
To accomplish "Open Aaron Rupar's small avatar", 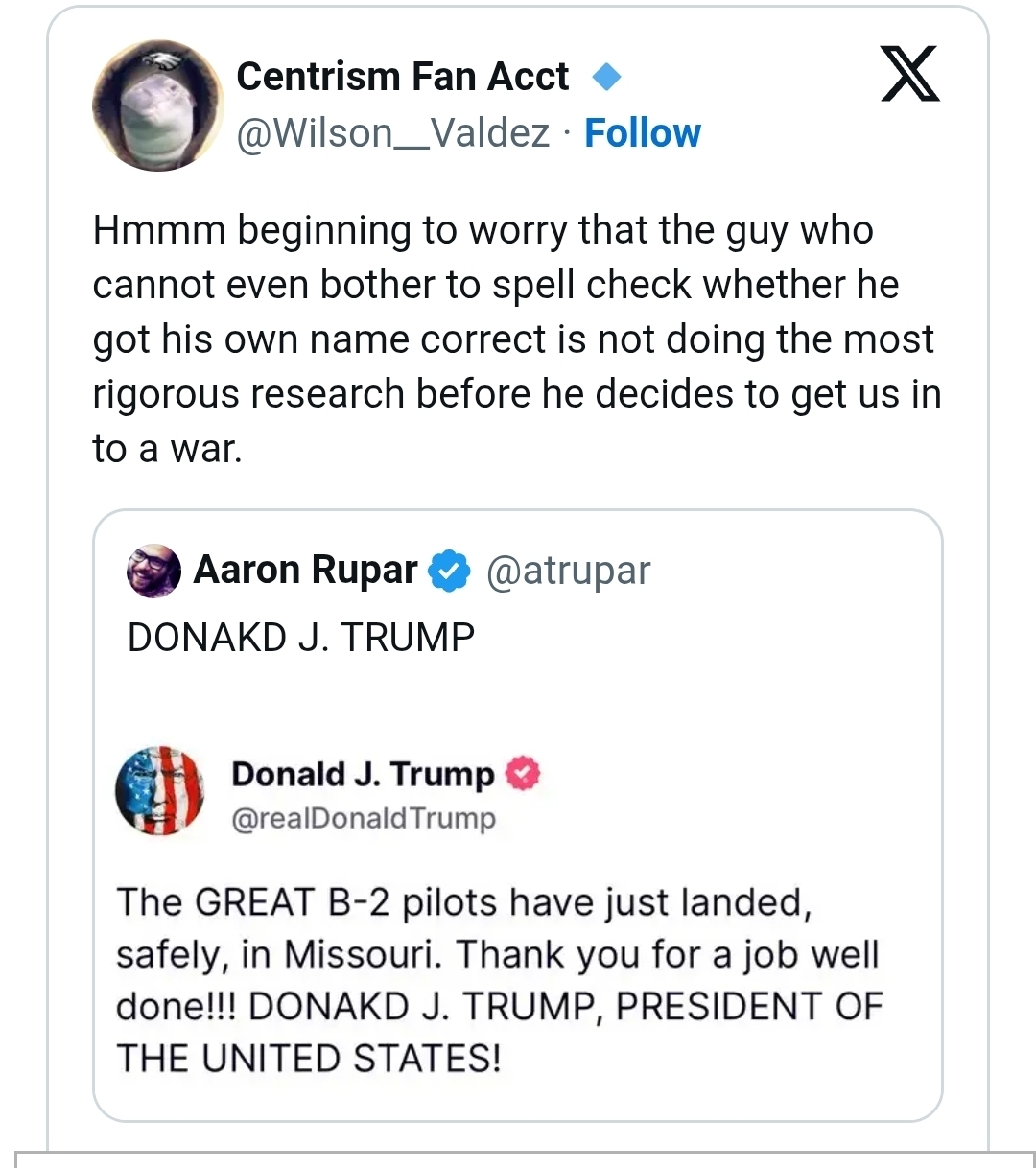I will click(153, 572).
